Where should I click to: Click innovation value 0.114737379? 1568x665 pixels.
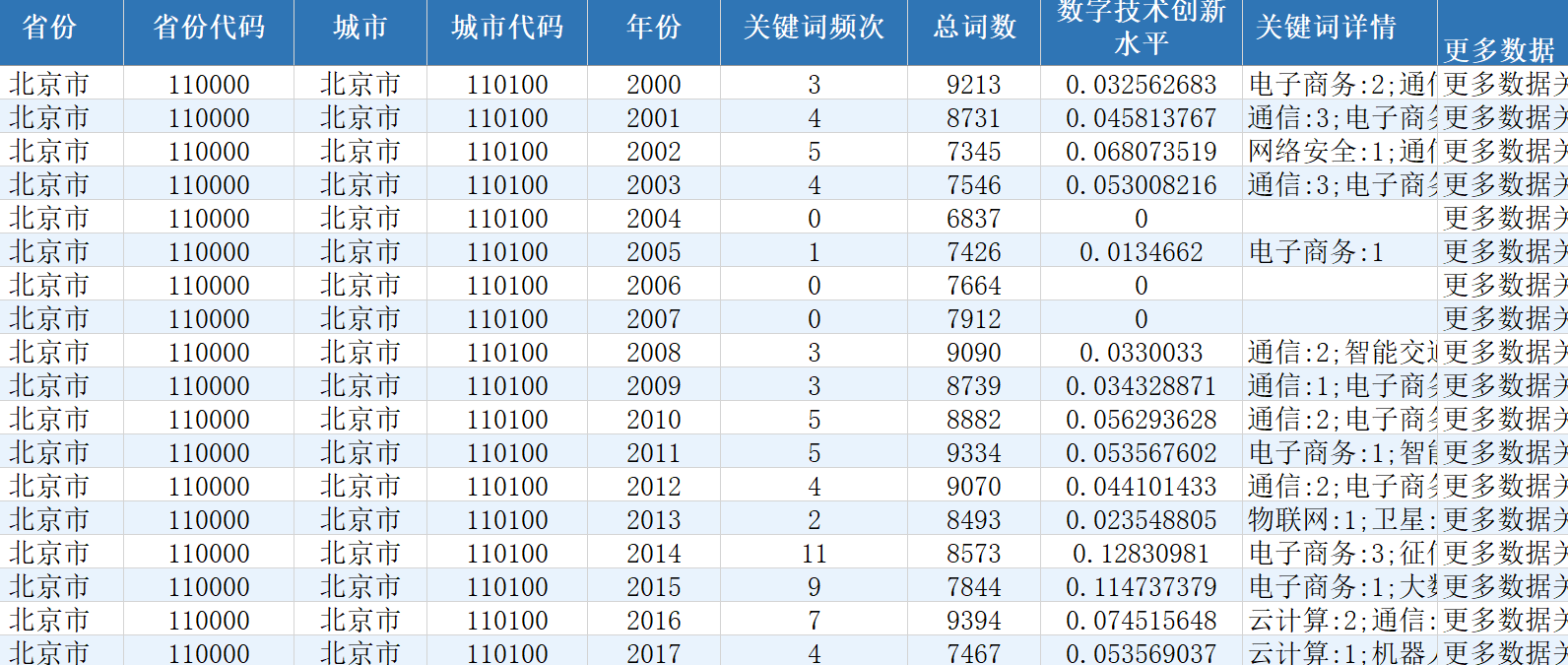pos(1142,587)
